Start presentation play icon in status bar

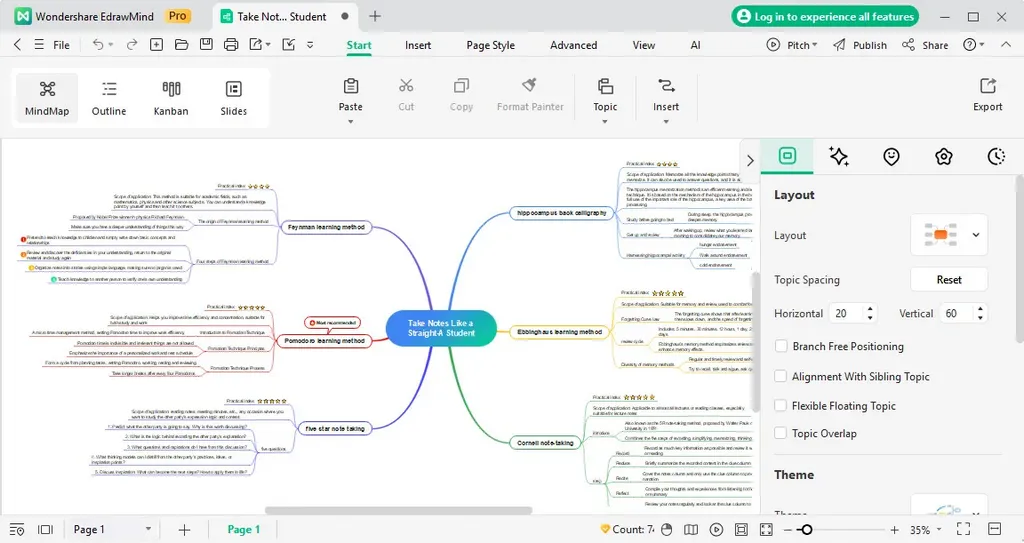[x=716, y=529]
